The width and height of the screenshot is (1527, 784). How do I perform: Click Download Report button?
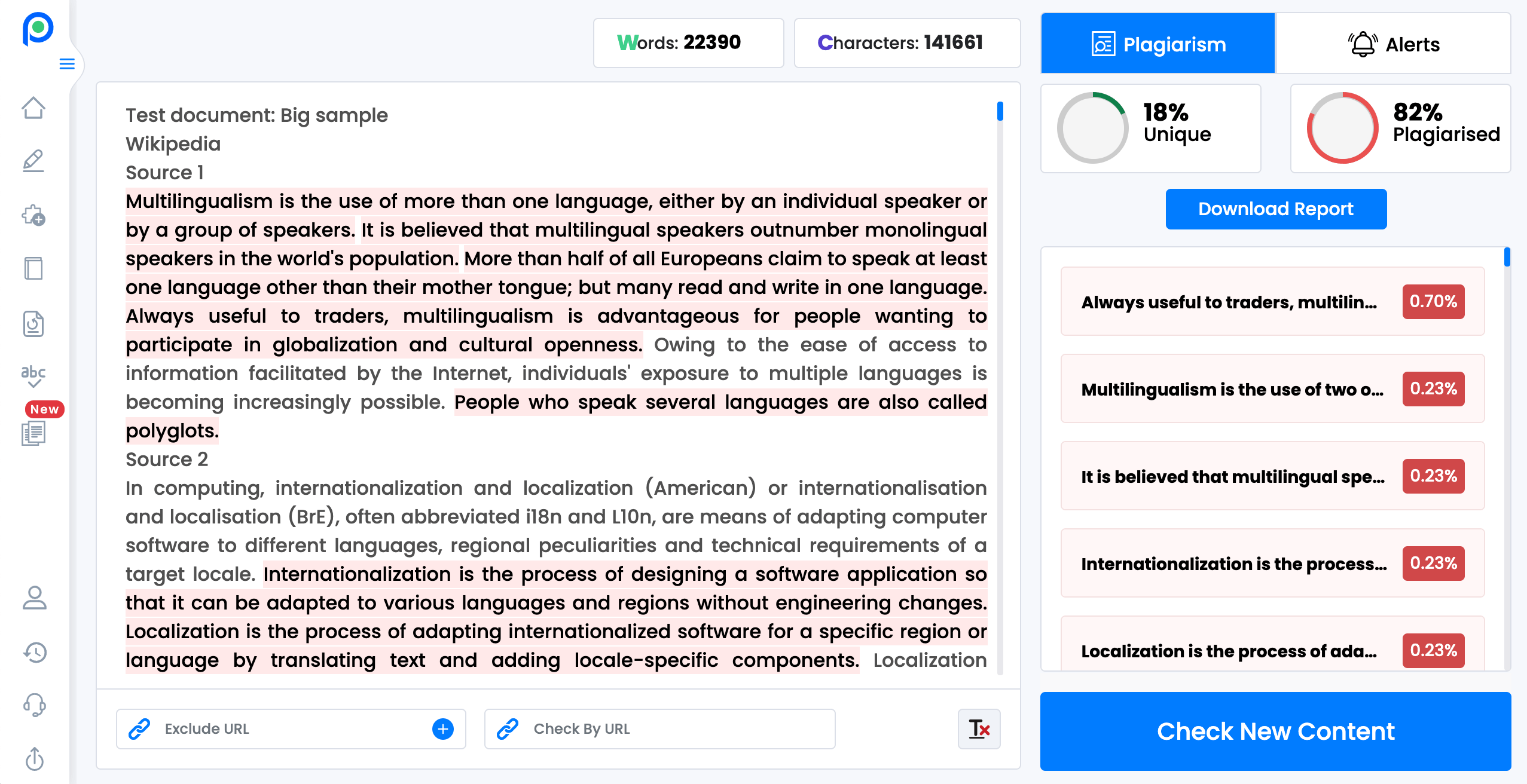pyautogui.click(x=1277, y=209)
